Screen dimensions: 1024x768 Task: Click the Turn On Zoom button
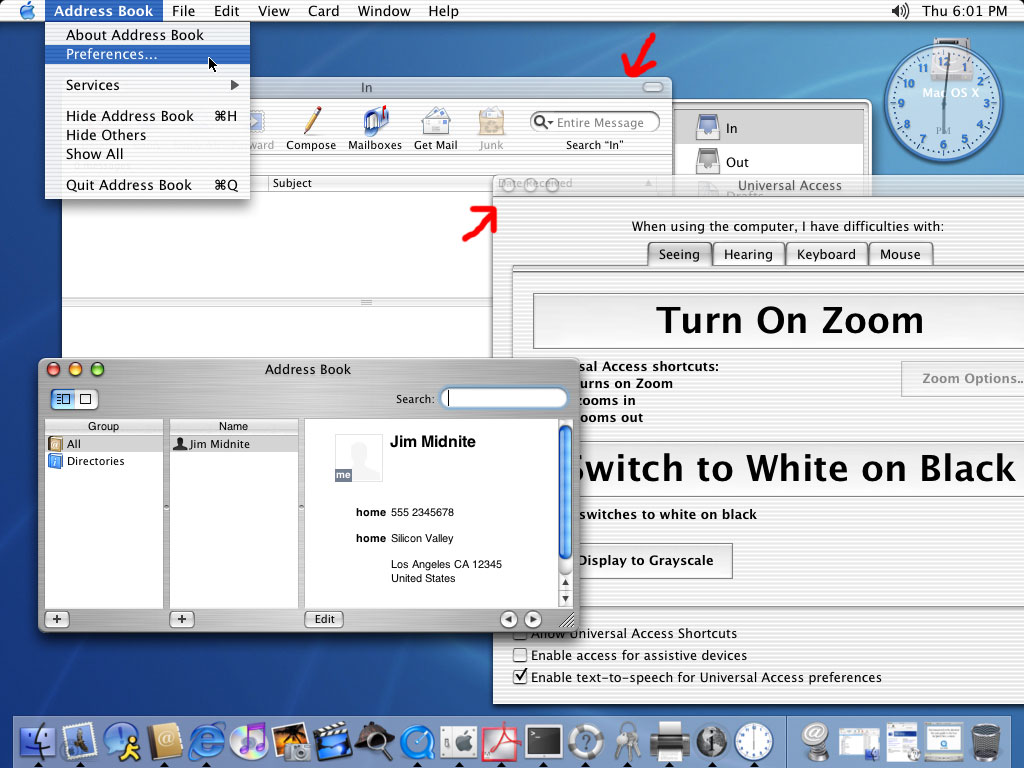[778, 321]
